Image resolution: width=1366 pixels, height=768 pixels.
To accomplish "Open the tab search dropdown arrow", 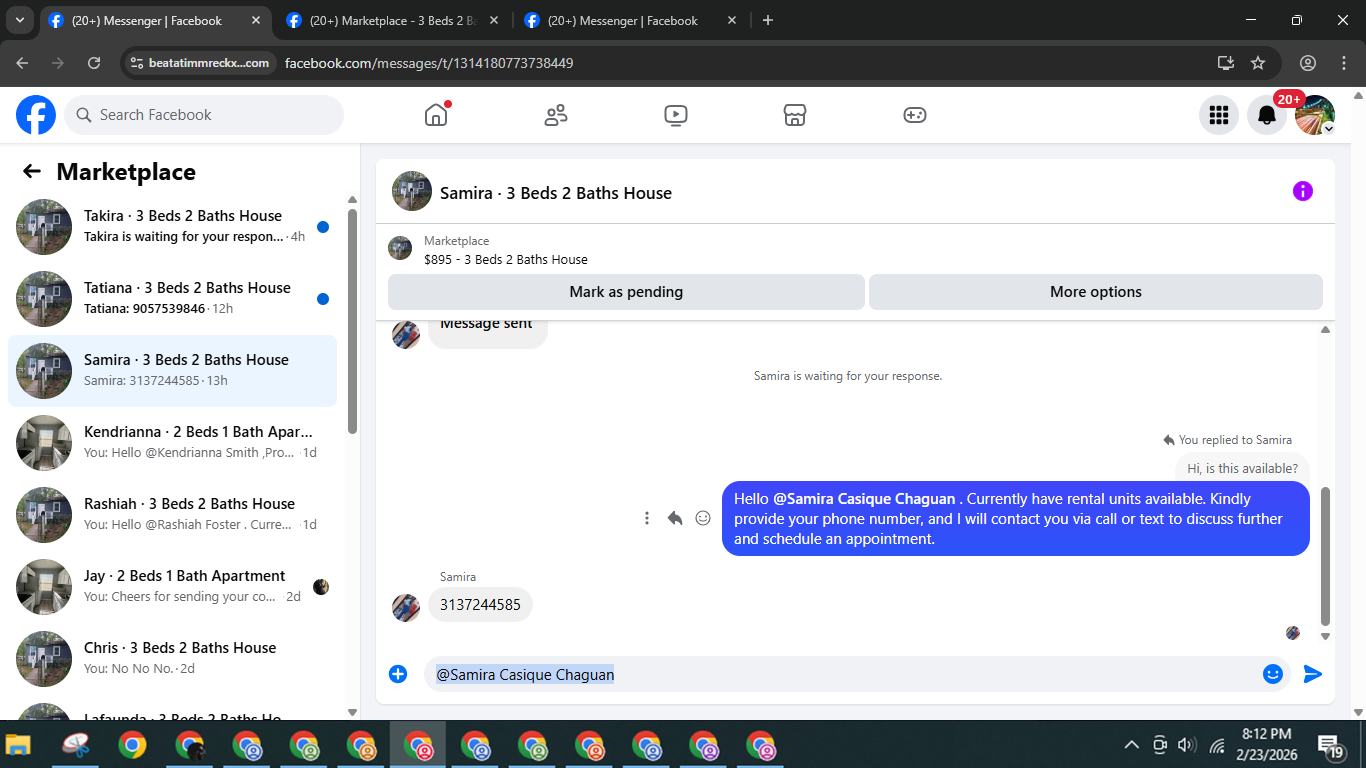I will pos(19,20).
